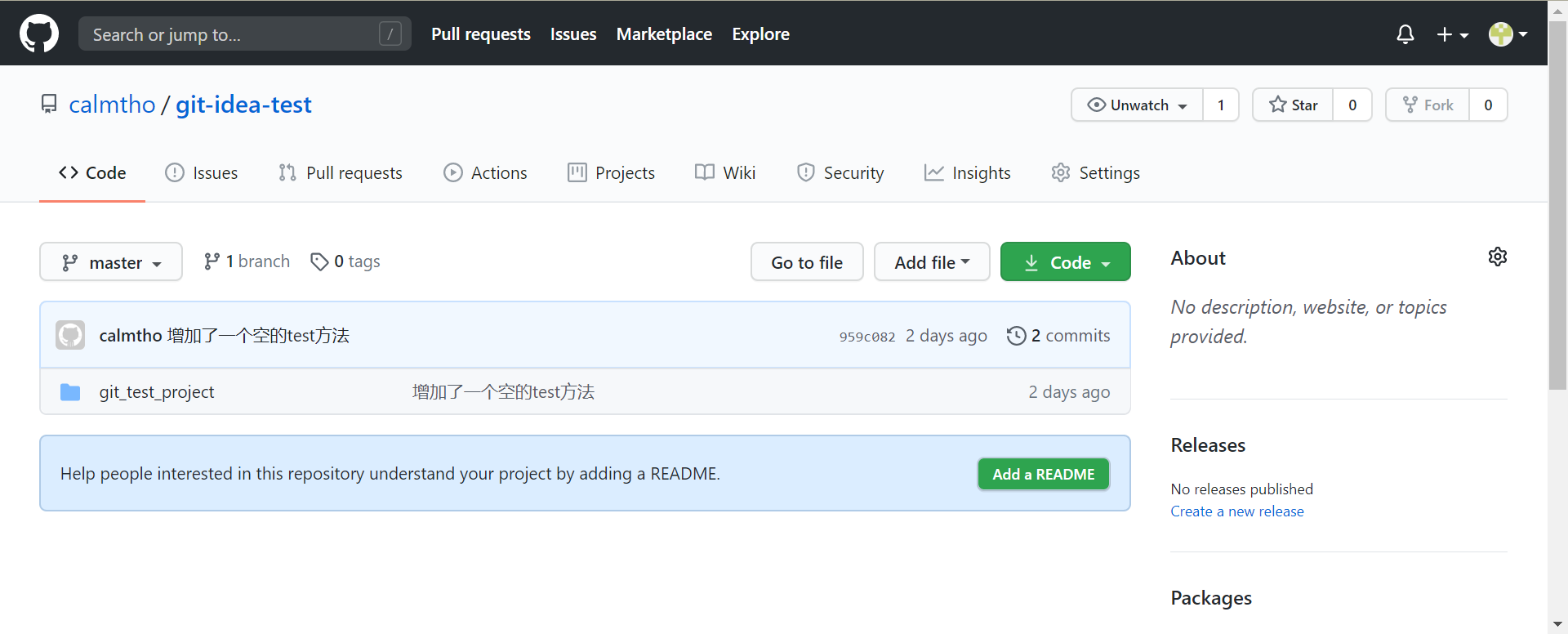Focus the Search or jump to field
This screenshot has height=634, width=1568.
pos(244,33)
